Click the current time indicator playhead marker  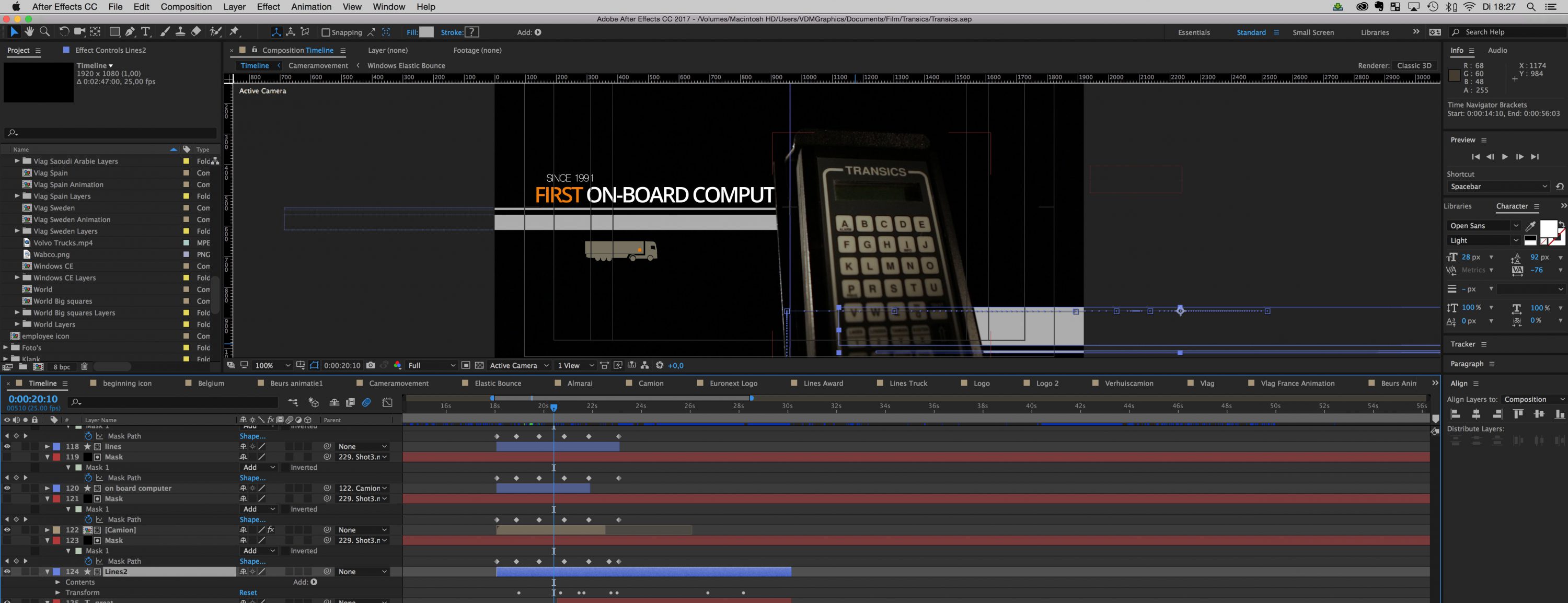tap(554, 408)
